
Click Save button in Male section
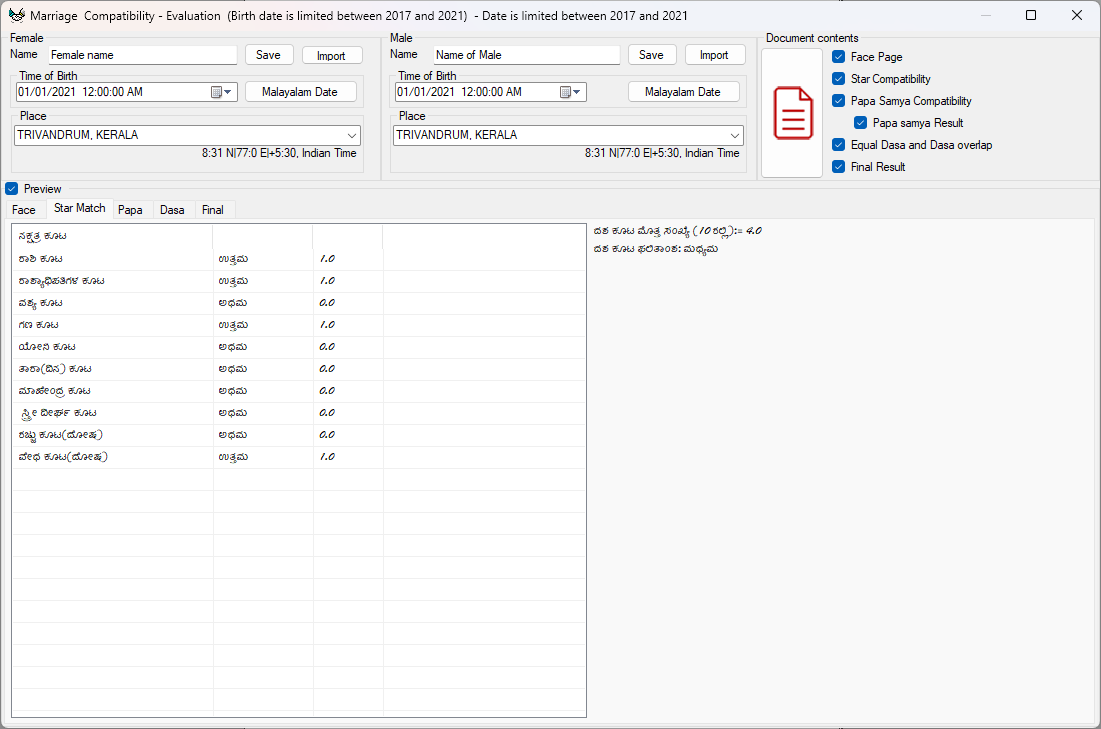tap(651, 55)
